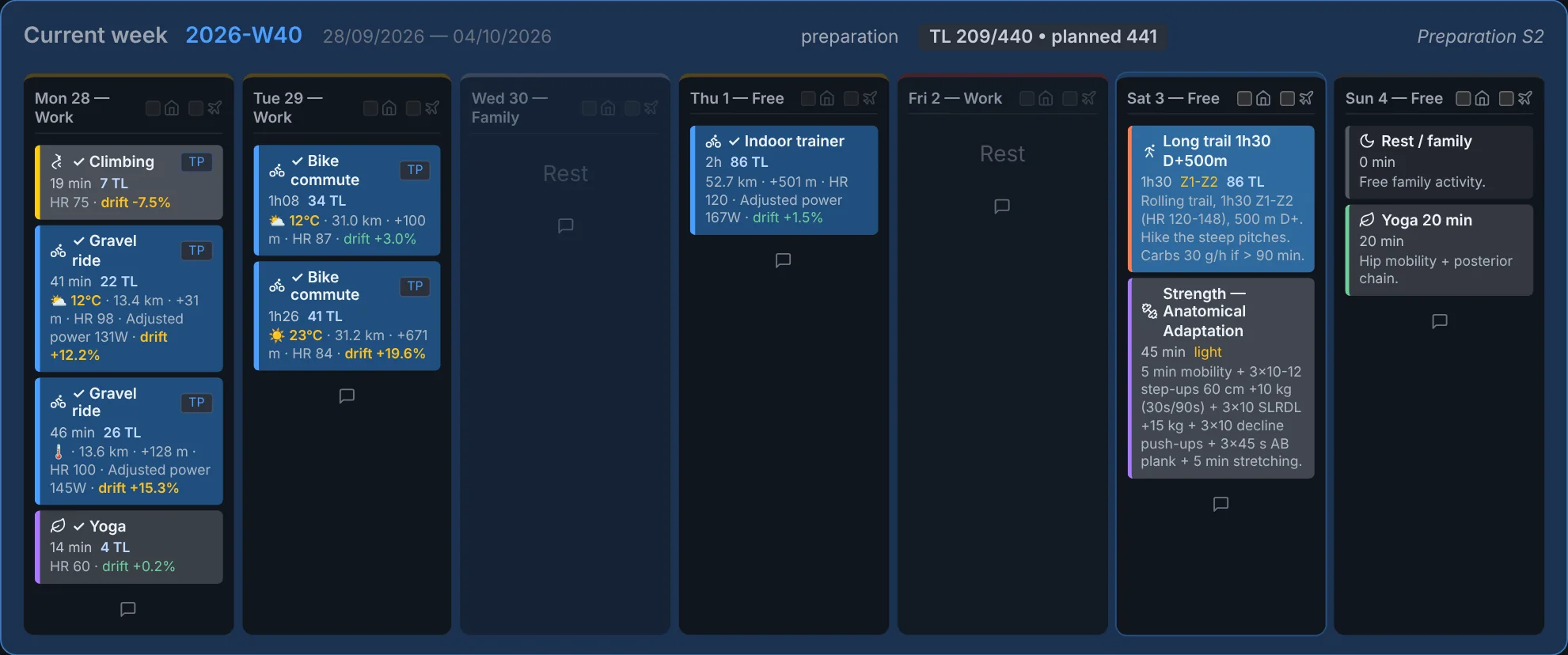
Task: Open the Strength — Anatomical Adaptation card
Action: tap(1221, 378)
